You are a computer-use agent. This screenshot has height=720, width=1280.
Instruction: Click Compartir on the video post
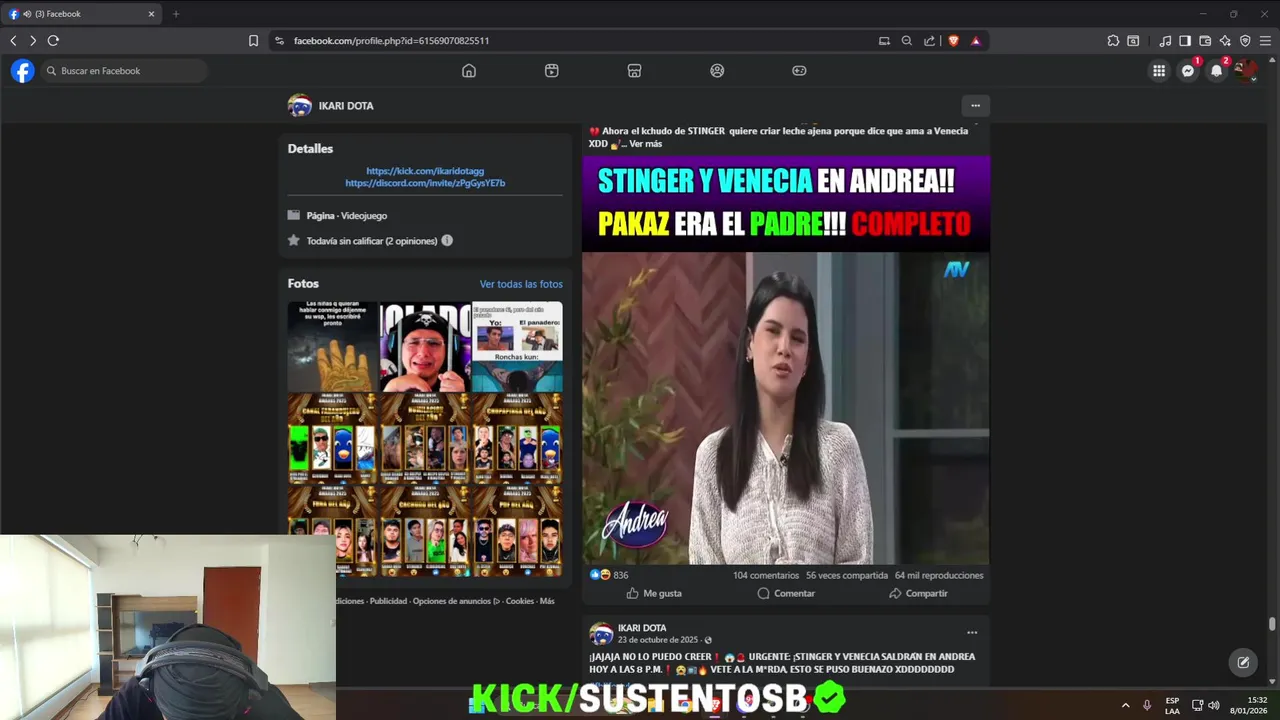click(918, 593)
